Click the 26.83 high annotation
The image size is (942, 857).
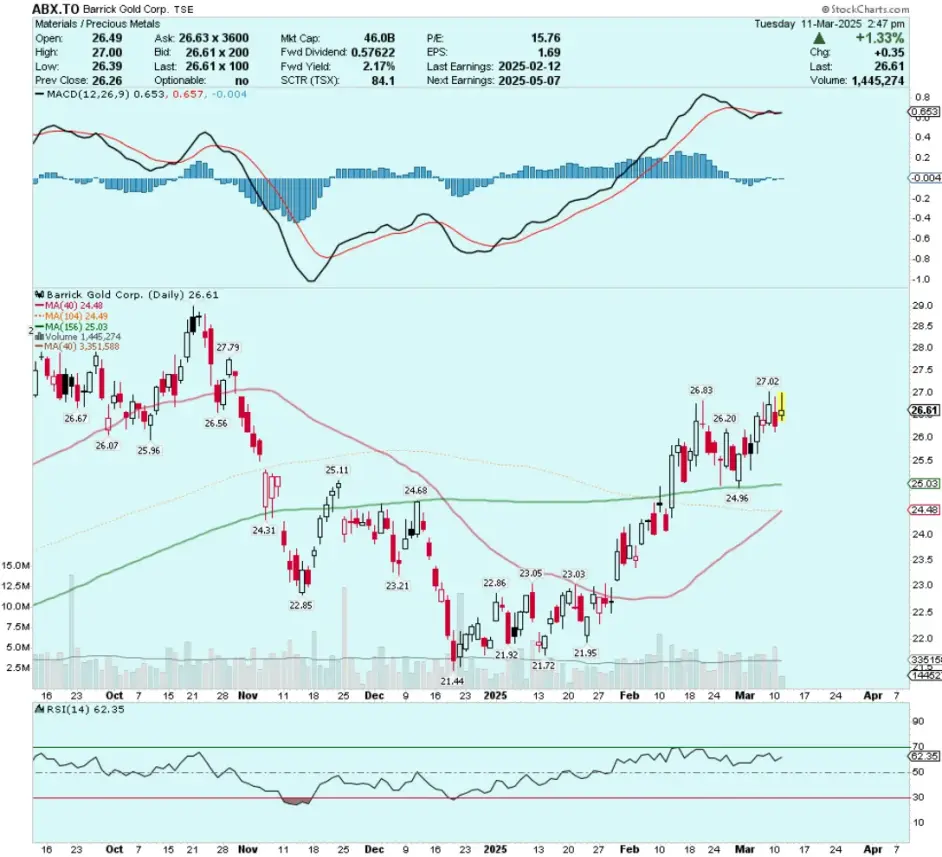coord(701,390)
